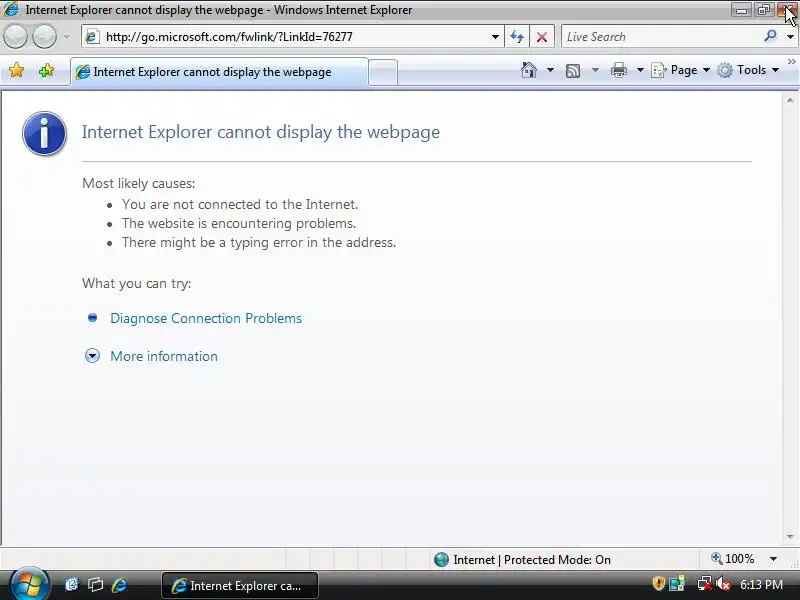
Task: Click the red Stop button
Action: point(542,37)
